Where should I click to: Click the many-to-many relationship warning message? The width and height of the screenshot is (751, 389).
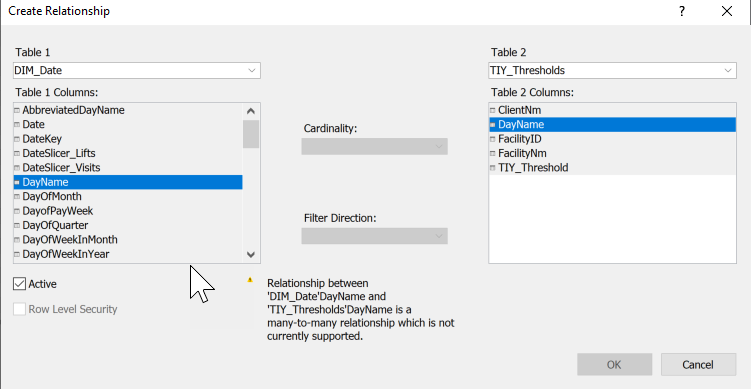[x=361, y=309]
